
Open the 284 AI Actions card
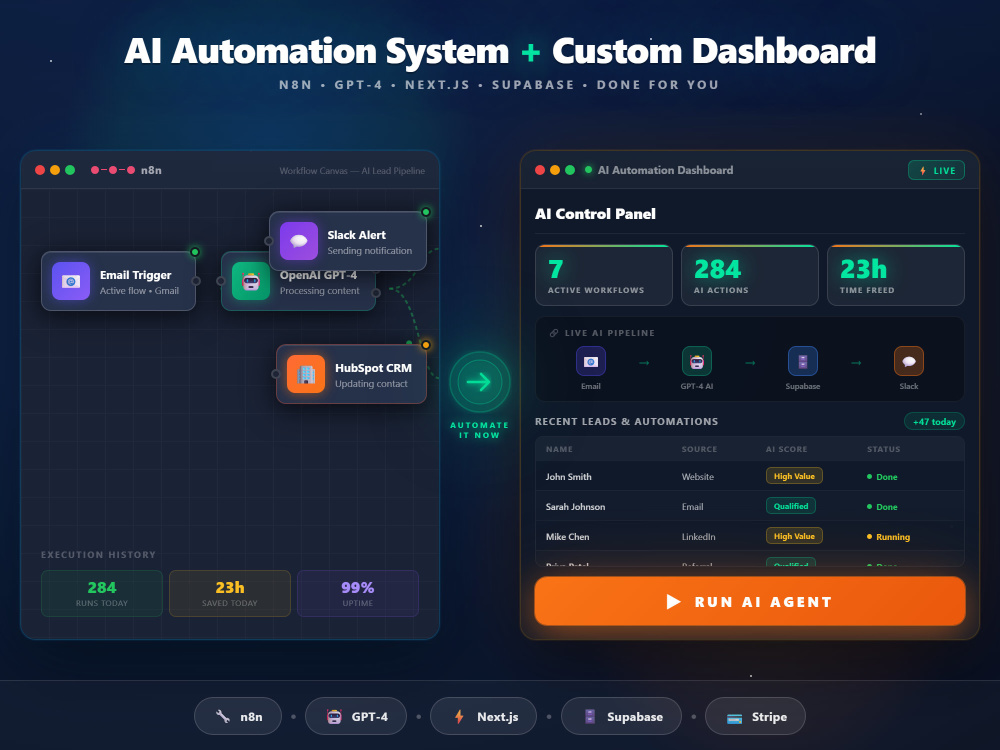pos(750,276)
